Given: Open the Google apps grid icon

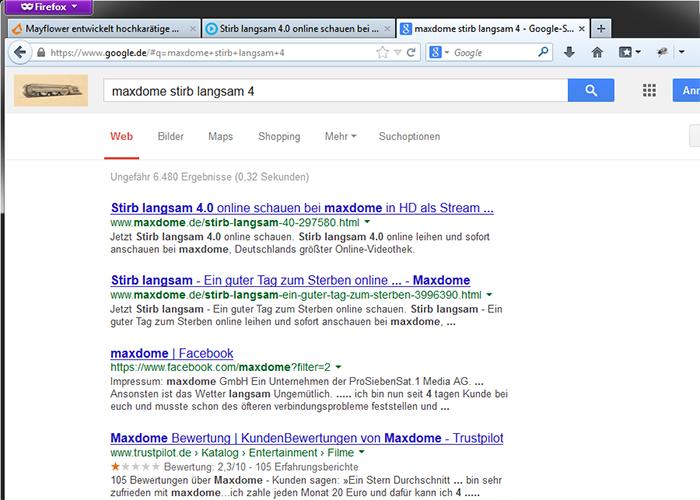Looking at the screenshot, I should pyautogui.click(x=649, y=91).
